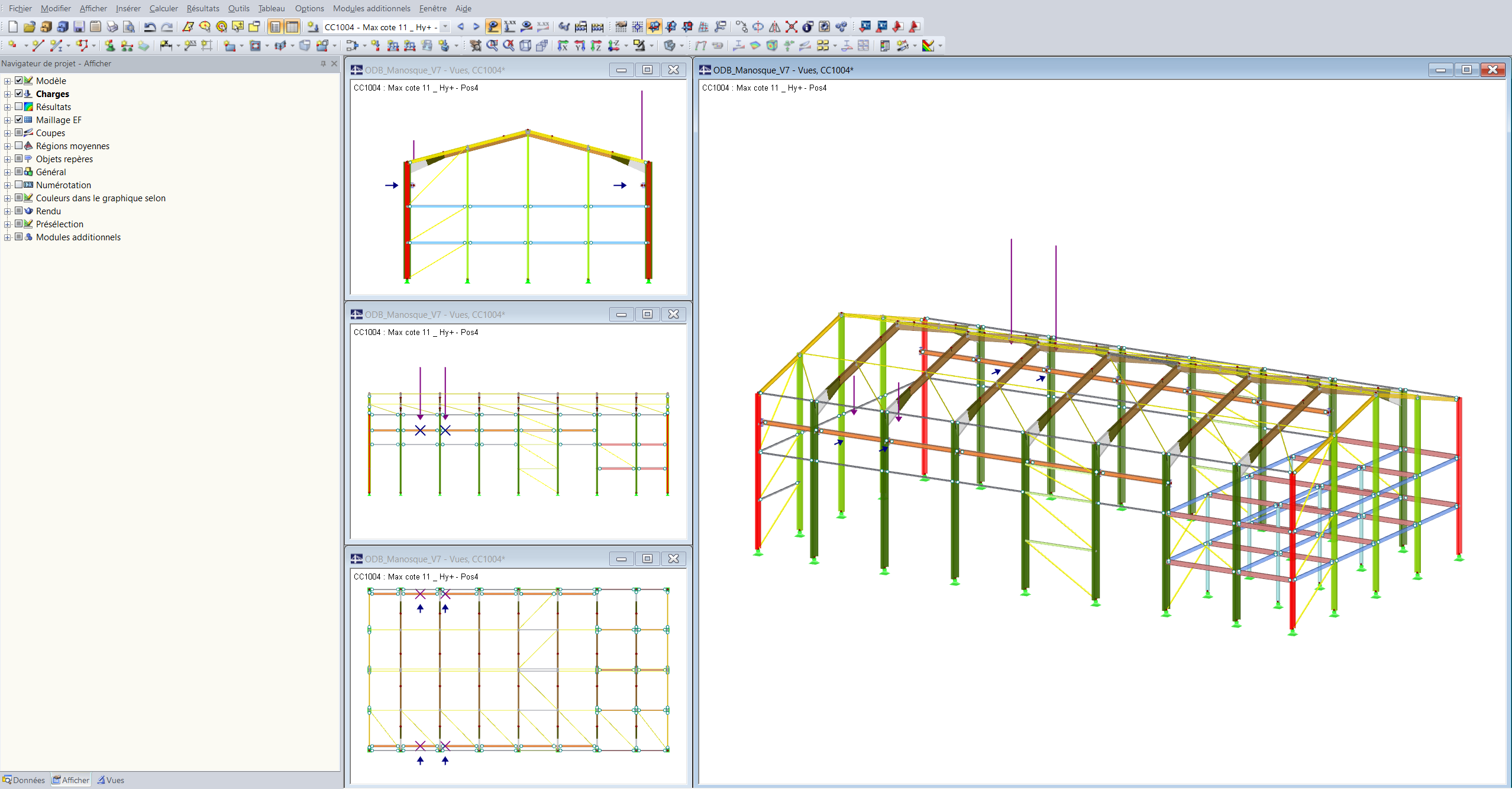Click the next load case arrow button
This screenshot has width=1512, height=789.
click(x=476, y=27)
